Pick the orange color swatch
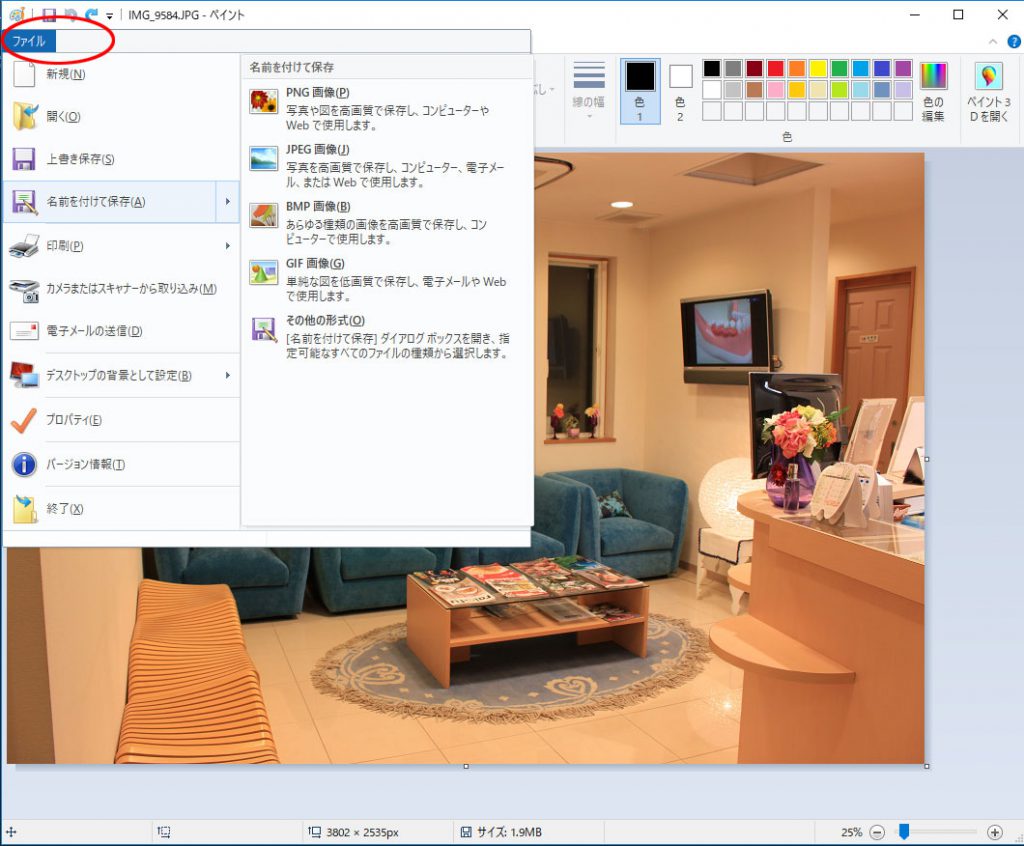 point(797,68)
